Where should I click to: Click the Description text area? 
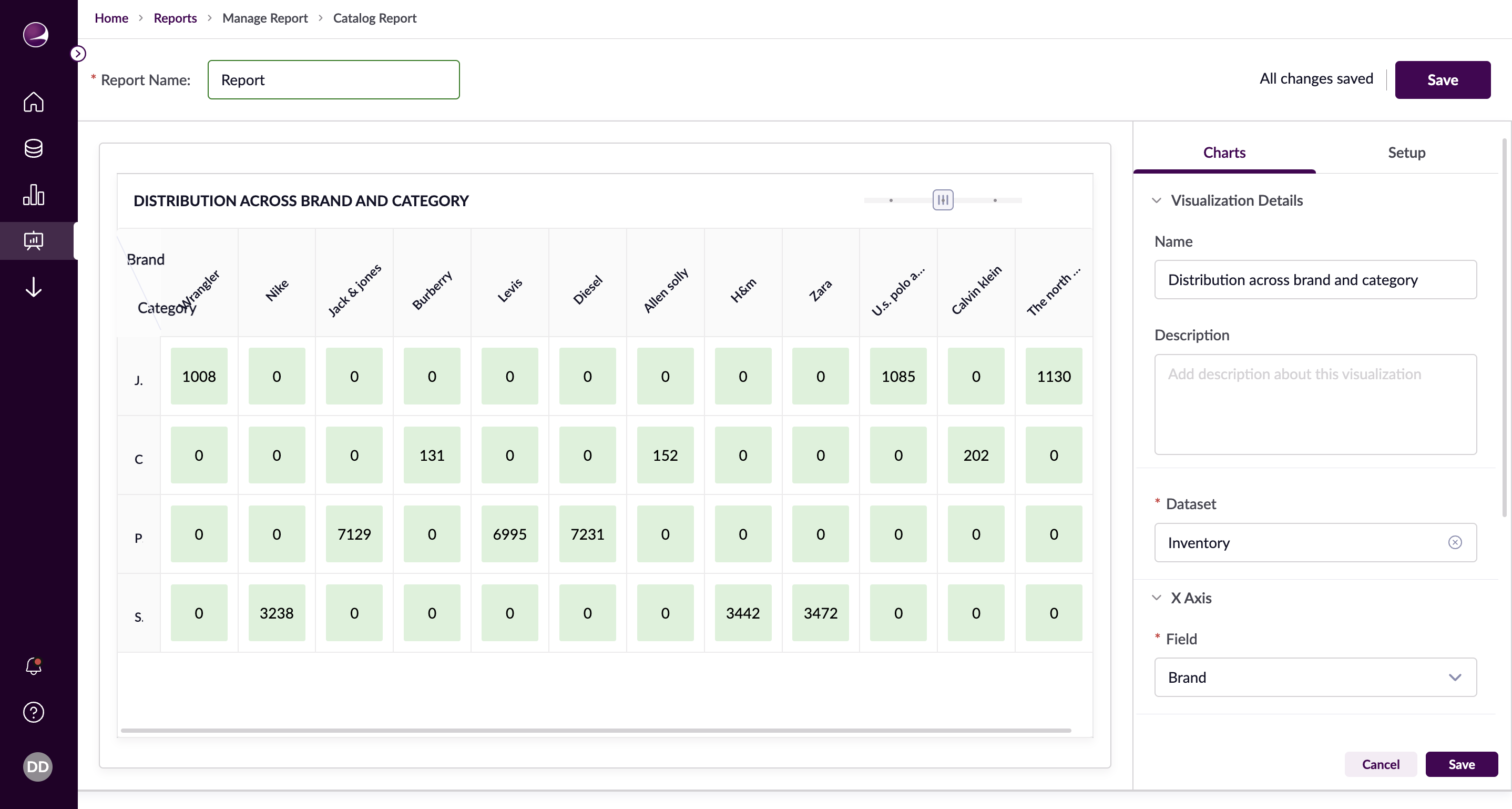pos(1315,404)
